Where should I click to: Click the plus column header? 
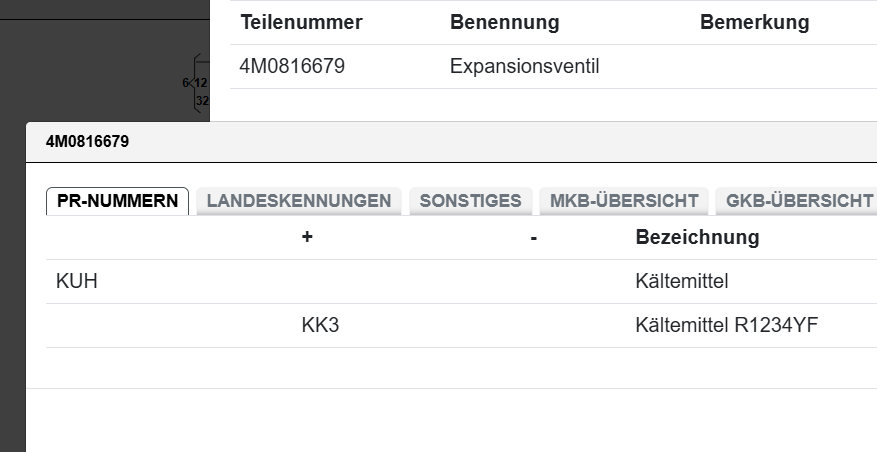307,238
